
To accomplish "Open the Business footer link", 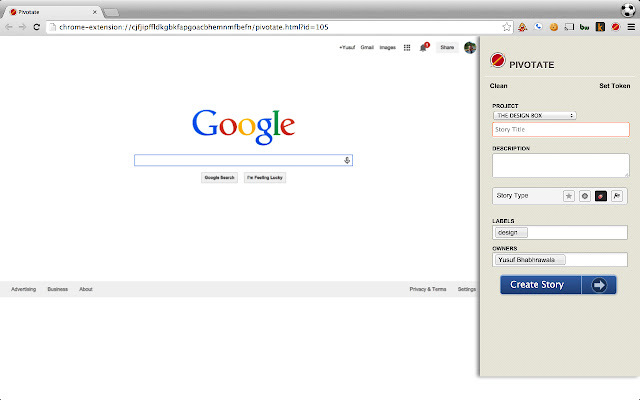I will (x=58, y=289).
